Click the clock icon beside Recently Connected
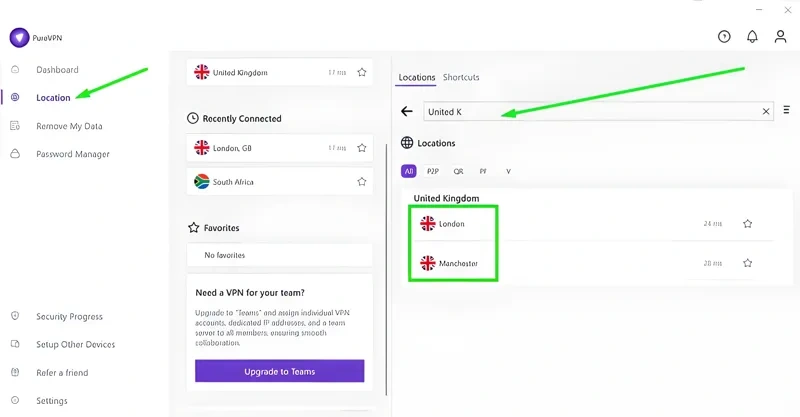Image resolution: width=800 pixels, height=417 pixels. [192, 118]
